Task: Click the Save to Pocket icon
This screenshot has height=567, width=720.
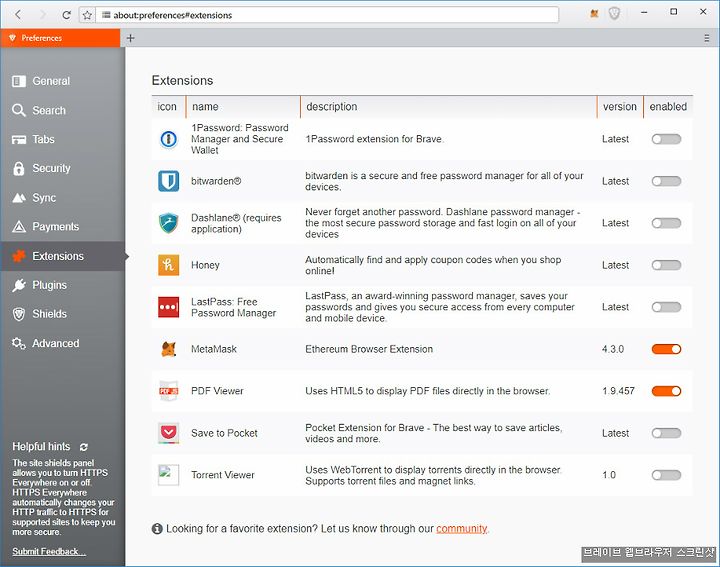Action: tap(169, 433)
